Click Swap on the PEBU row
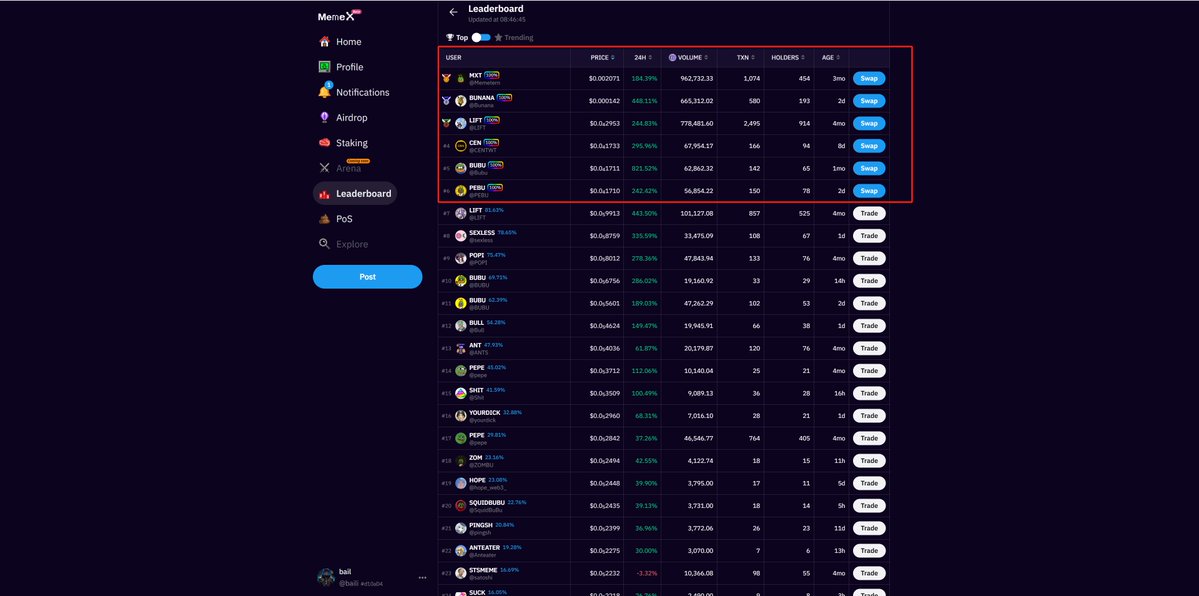 (x=869, y=191)
